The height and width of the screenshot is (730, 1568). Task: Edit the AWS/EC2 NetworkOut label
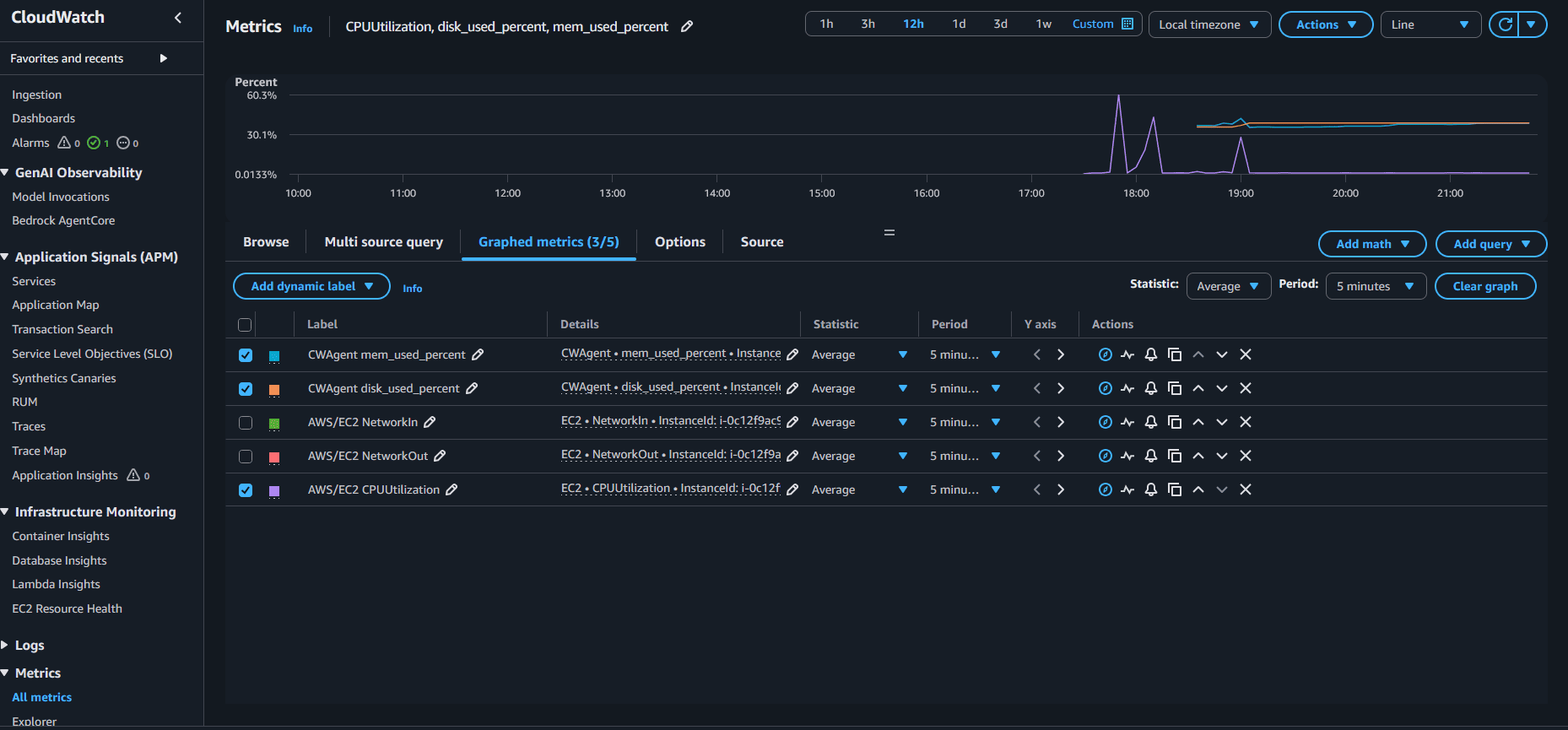pyautogui.click(x=440, y=456)
